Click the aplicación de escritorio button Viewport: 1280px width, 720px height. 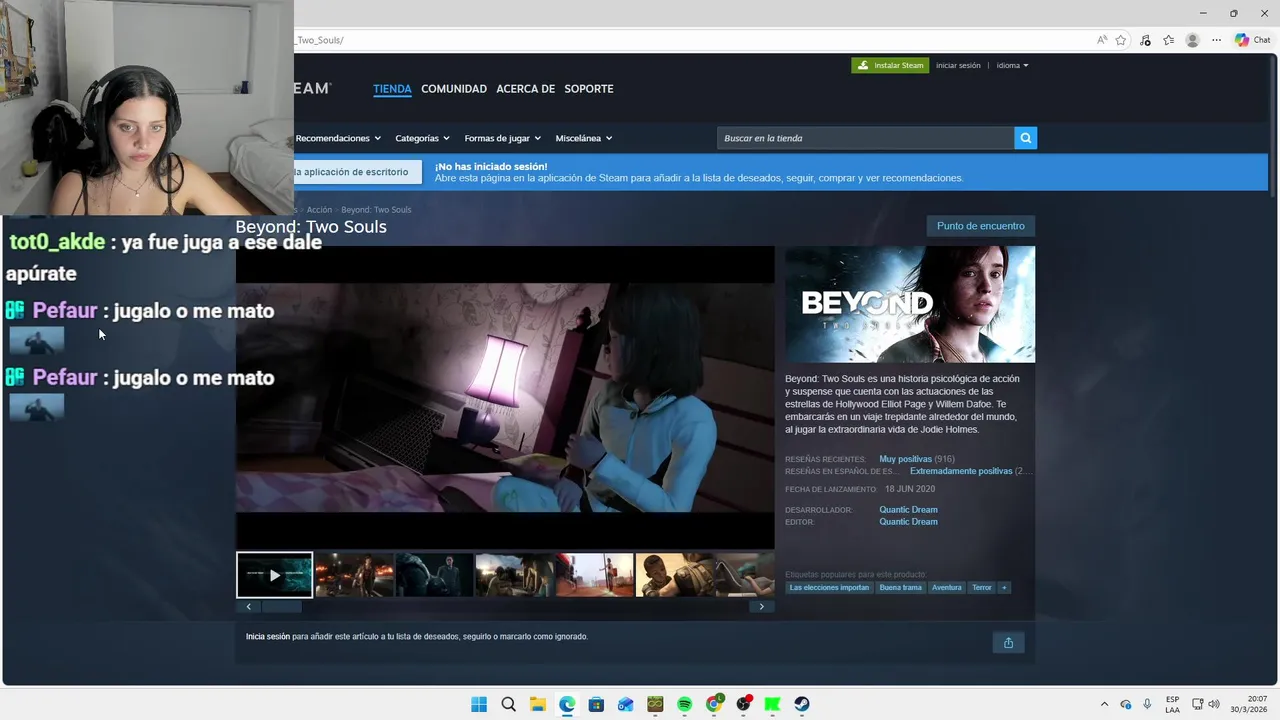click(356, 172)
